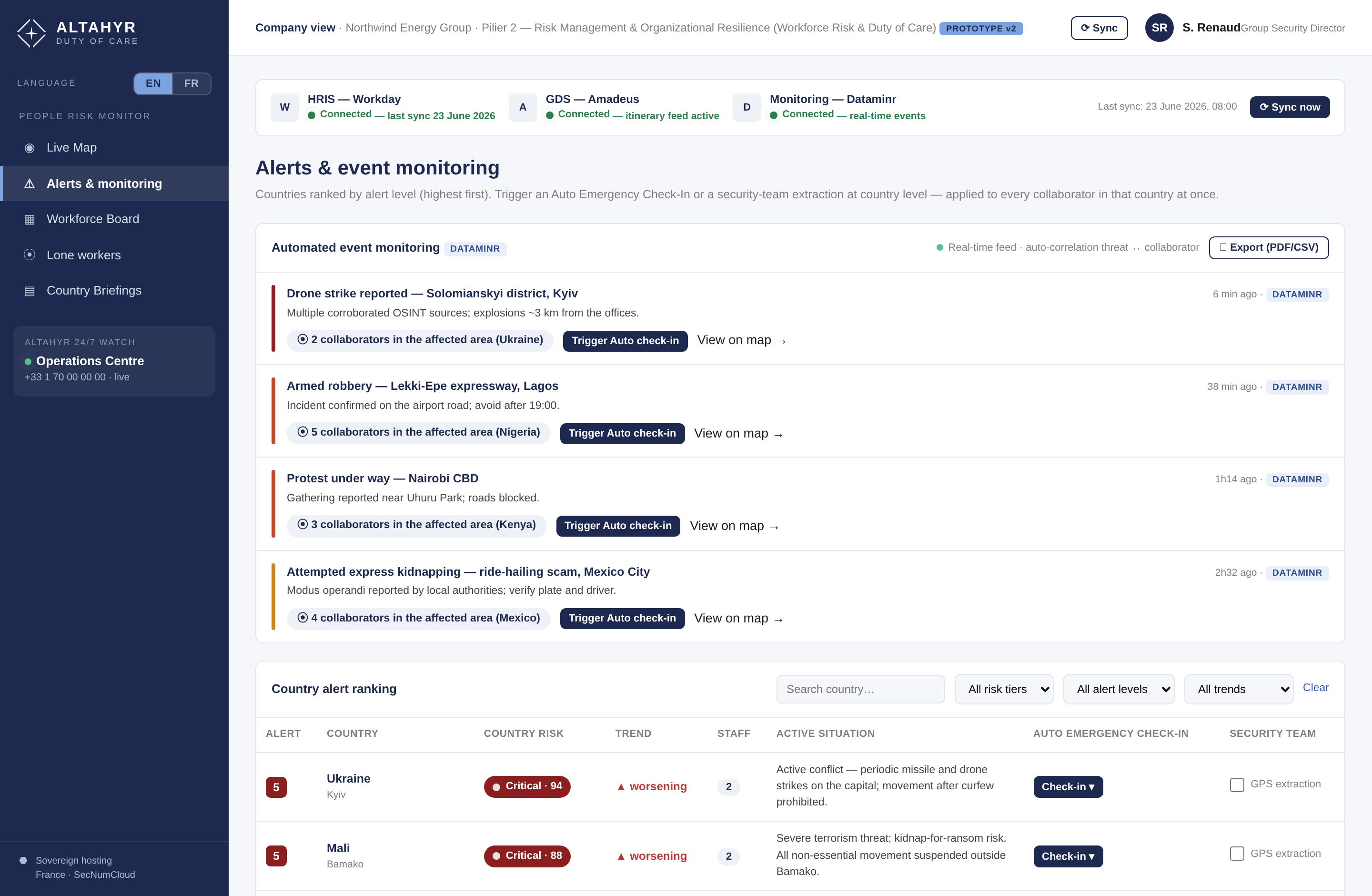Clear the country ranking filters
The image size is (1372, 896).
1315,688
